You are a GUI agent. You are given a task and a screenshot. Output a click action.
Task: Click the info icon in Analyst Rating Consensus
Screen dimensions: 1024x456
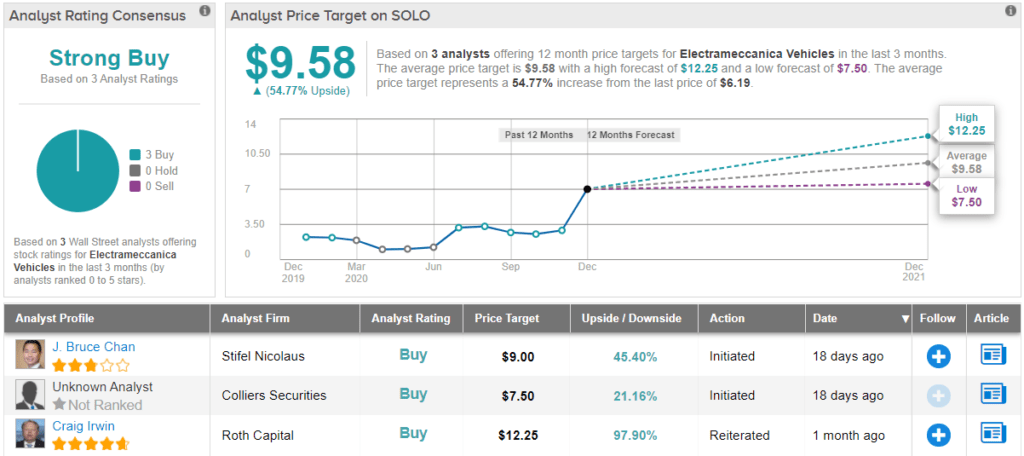click(204, 11)
